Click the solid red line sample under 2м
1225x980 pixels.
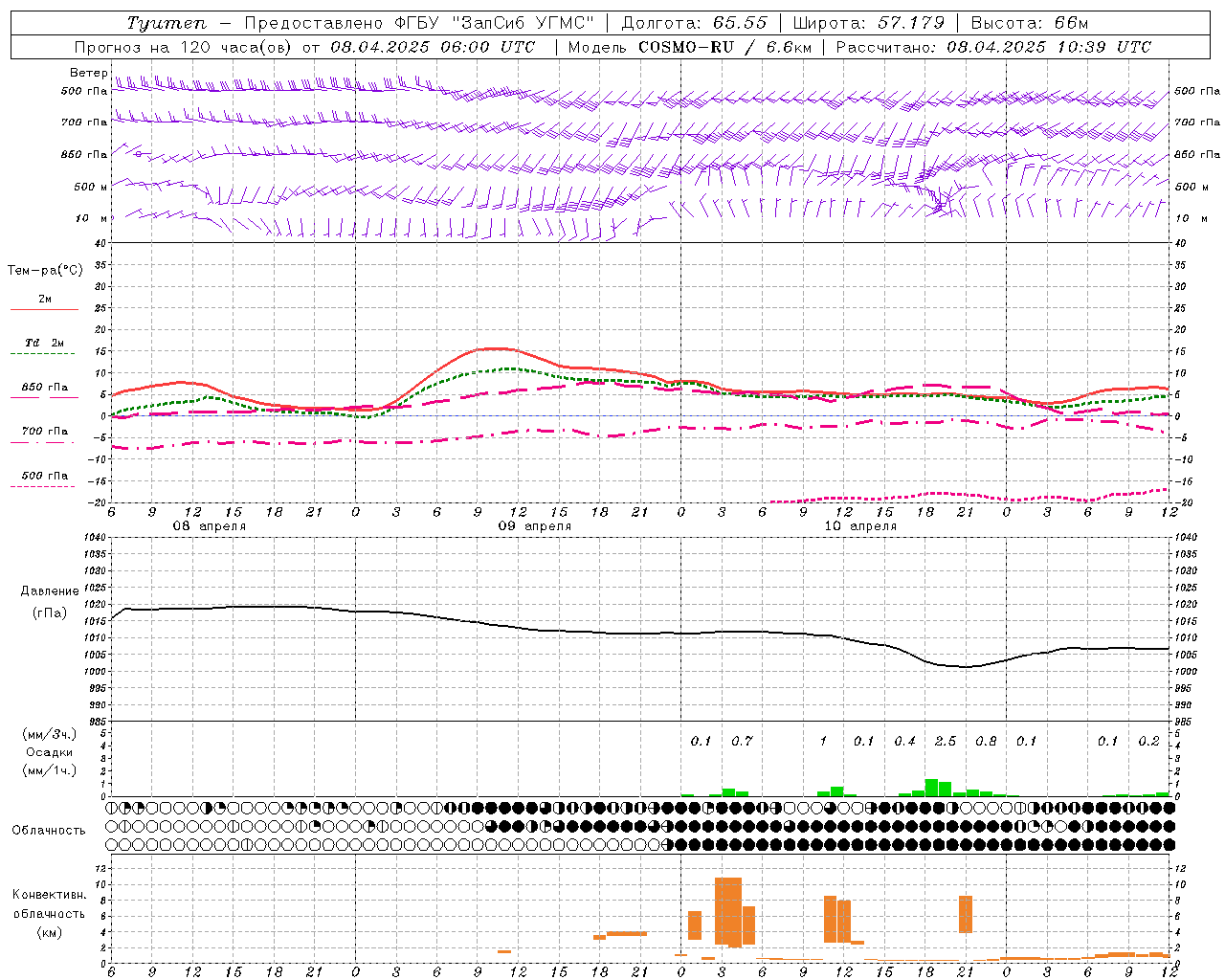tap(44, 310)
